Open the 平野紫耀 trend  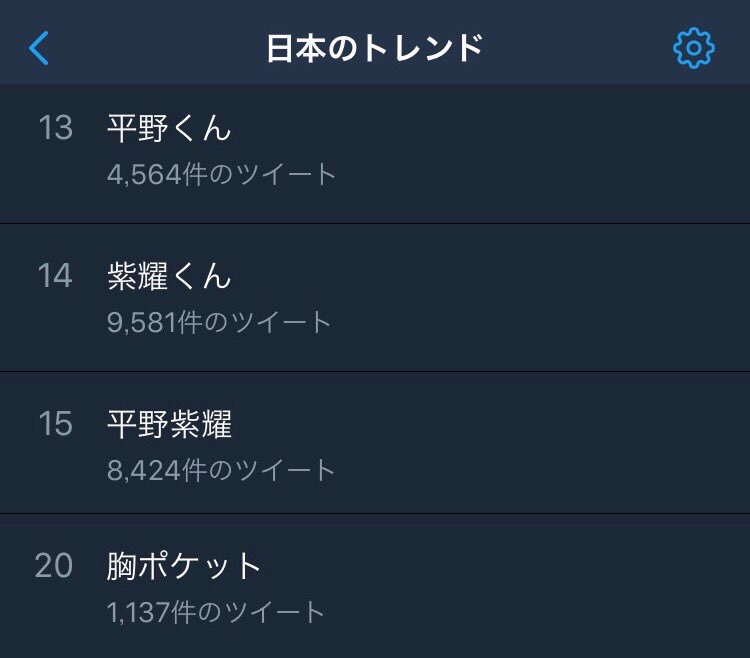click(169, 424)
